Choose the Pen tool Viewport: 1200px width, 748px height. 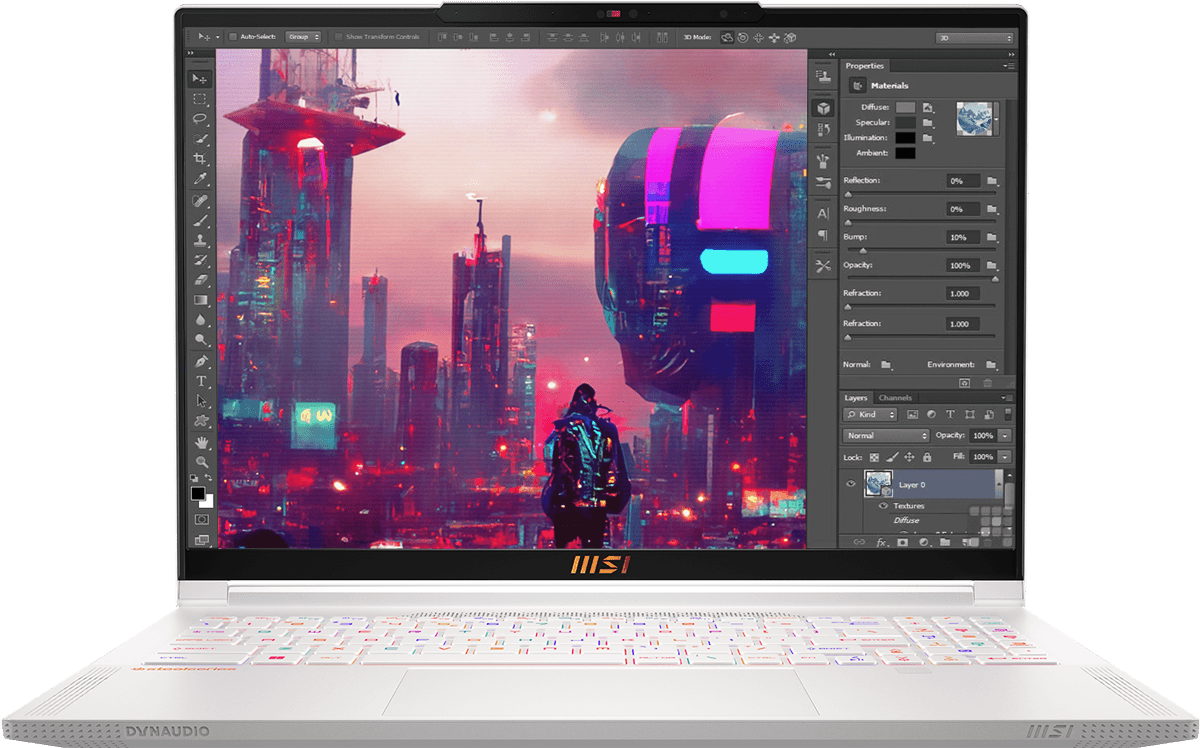point(201,361)
